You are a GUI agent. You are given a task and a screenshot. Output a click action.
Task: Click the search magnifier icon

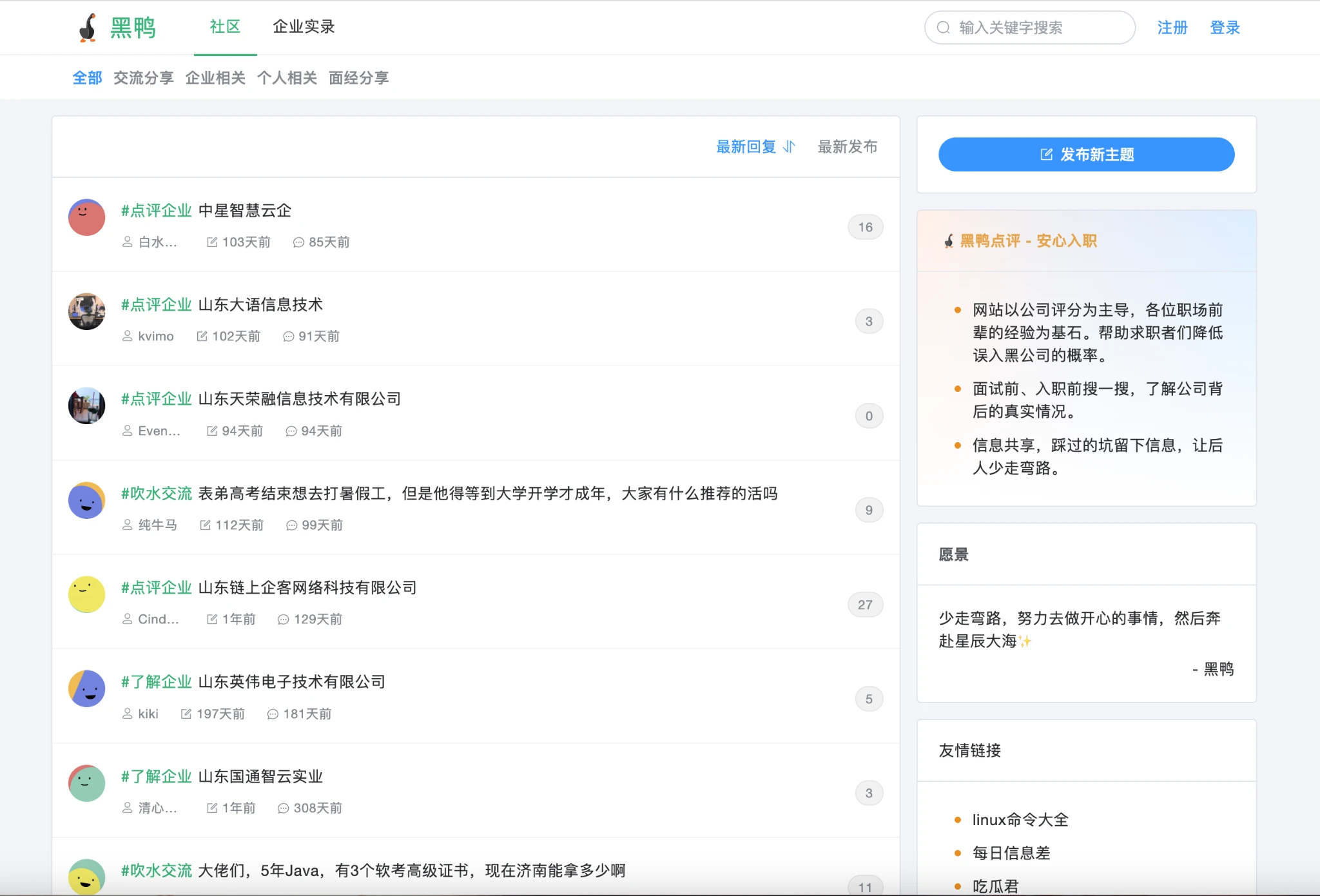(943, 28)
